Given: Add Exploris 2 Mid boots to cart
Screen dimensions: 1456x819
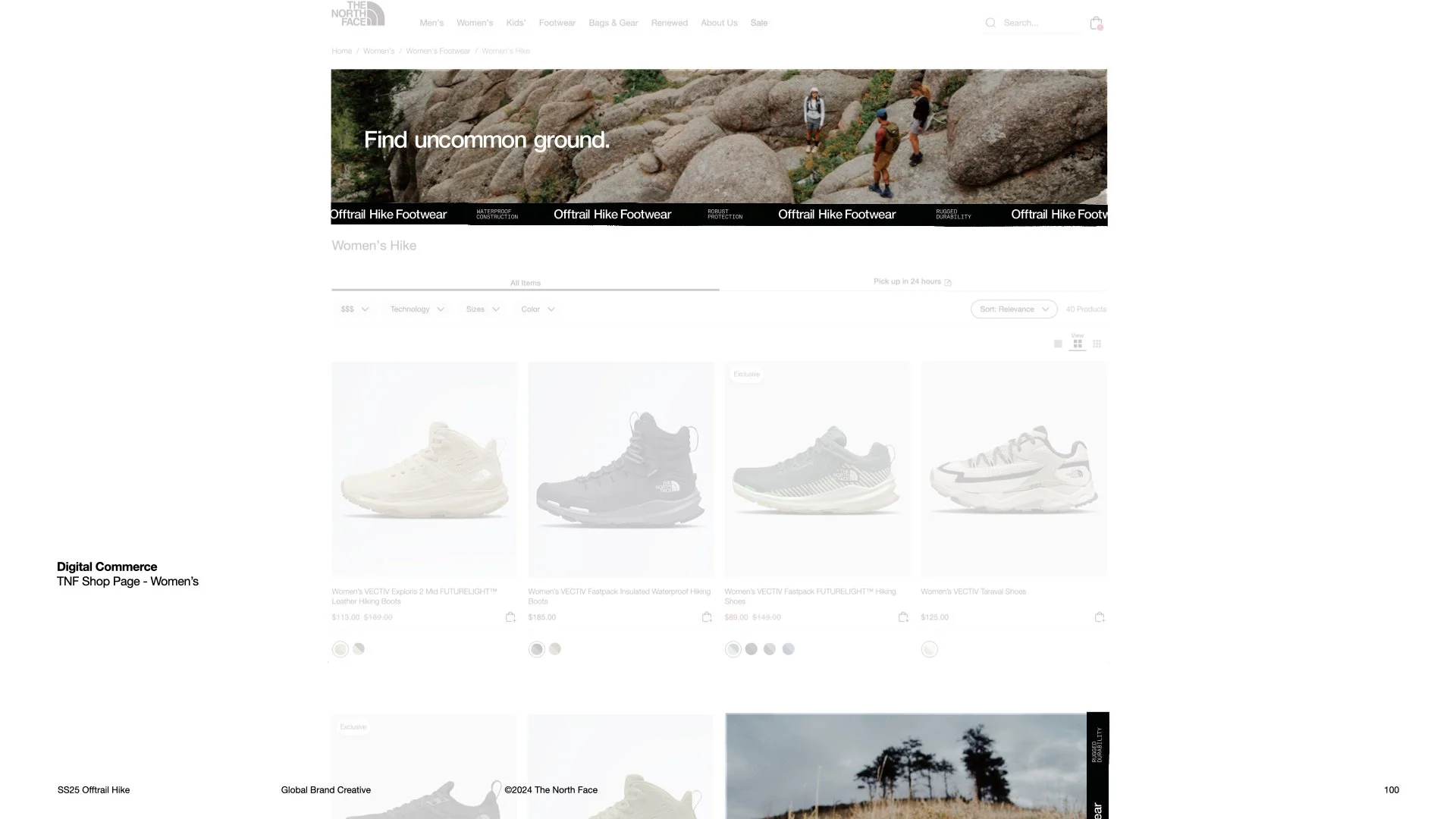Looking at the screenshot, I should coord(510,617).
